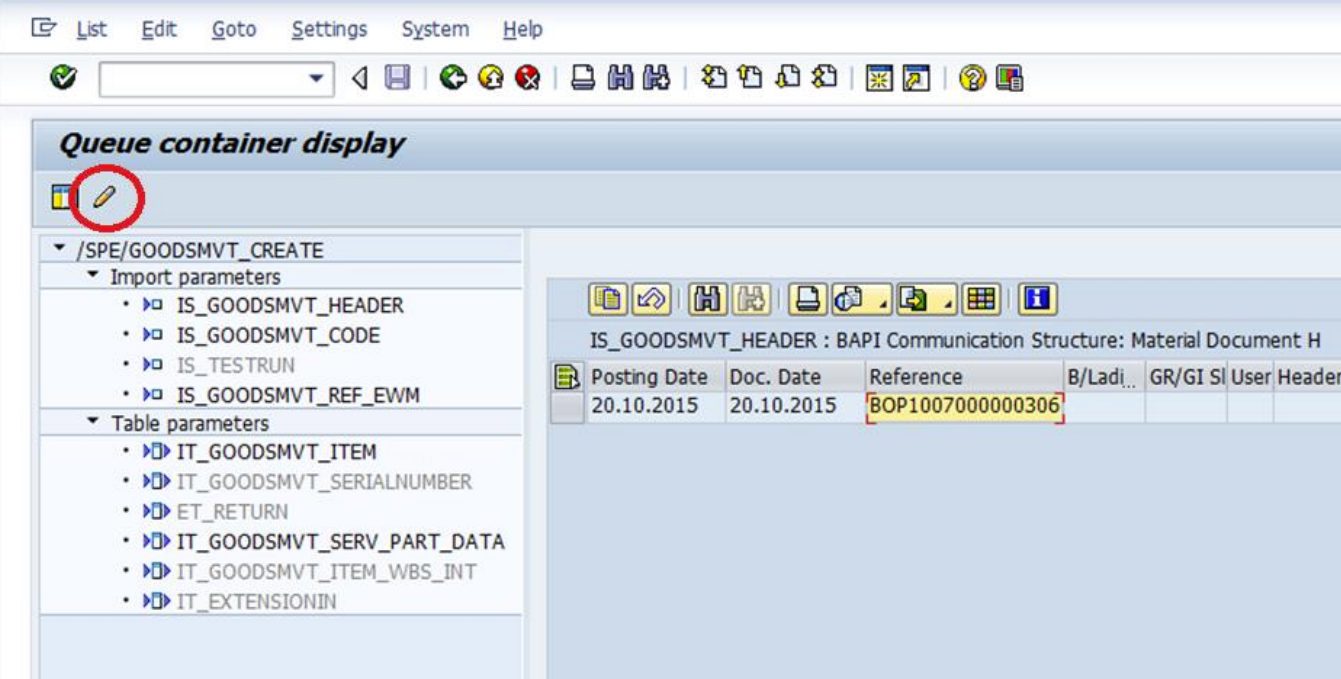Click the Print icon in main toolbar
This screenshot has width=1341, height=679.
tap(583, 78)
